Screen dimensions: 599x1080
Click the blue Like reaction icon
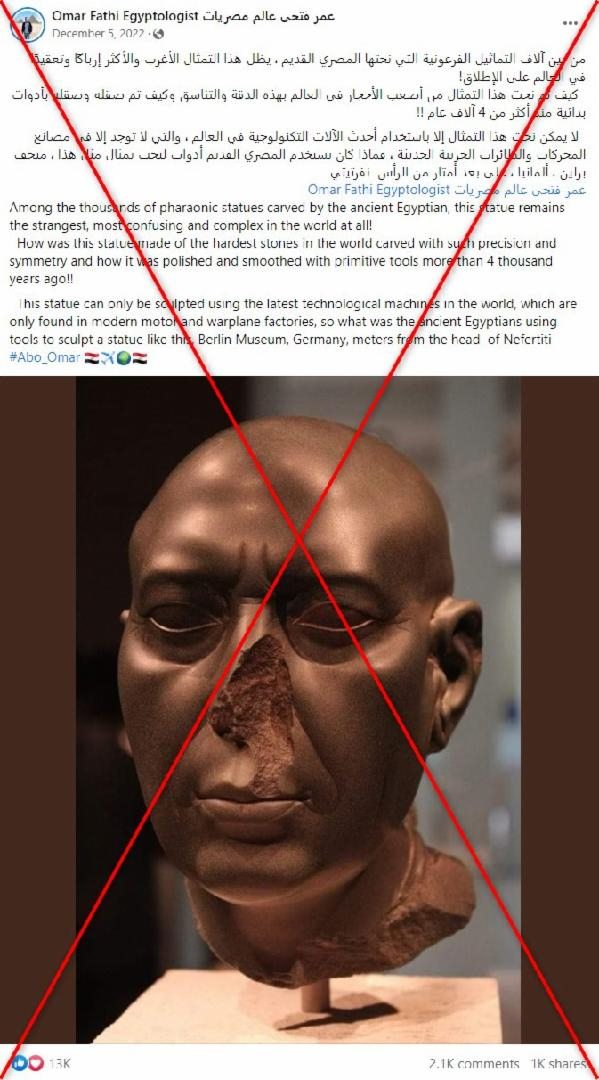click(x=19, y=1063)
